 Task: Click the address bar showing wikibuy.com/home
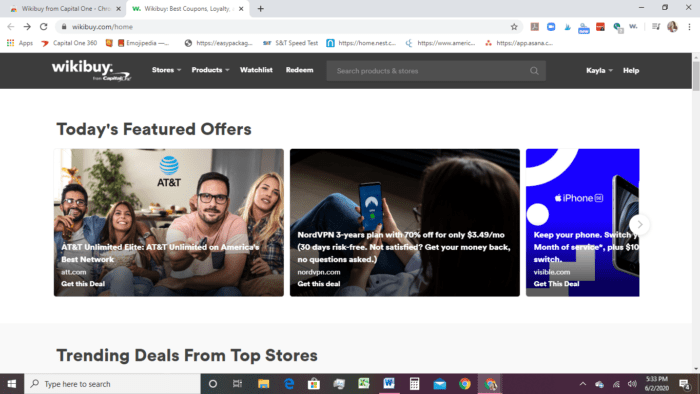tap(288, 27)
